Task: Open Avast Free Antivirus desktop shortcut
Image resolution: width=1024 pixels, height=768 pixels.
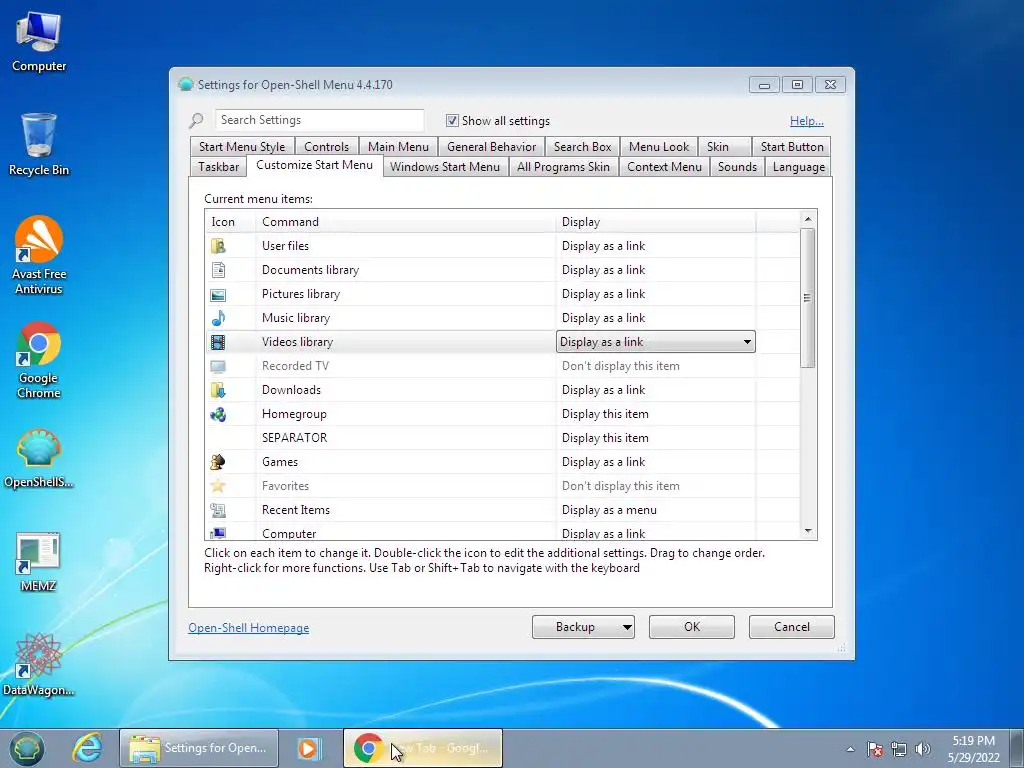Action: [39, 255]
